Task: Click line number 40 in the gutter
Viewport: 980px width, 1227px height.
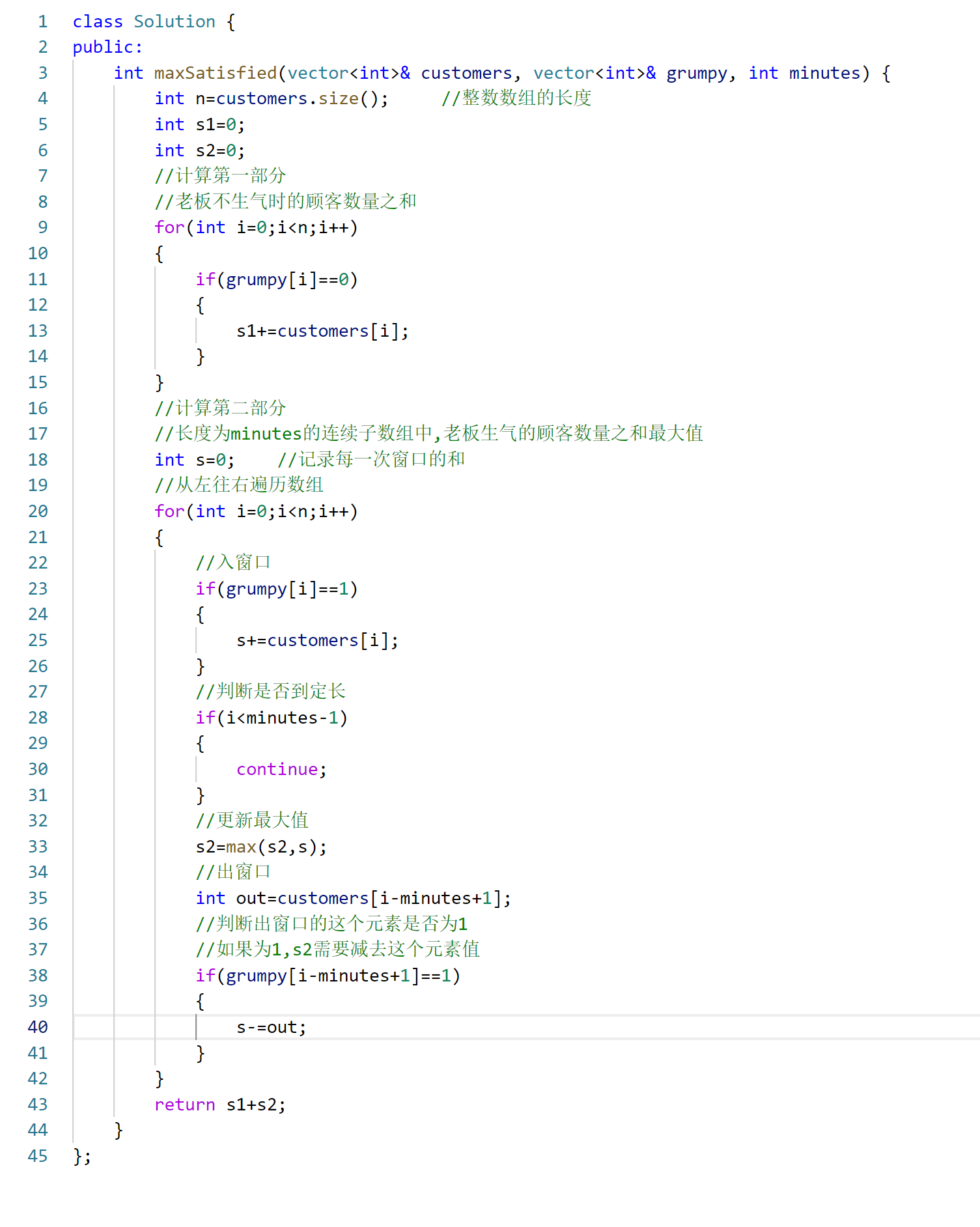Action: (38, 1027)
